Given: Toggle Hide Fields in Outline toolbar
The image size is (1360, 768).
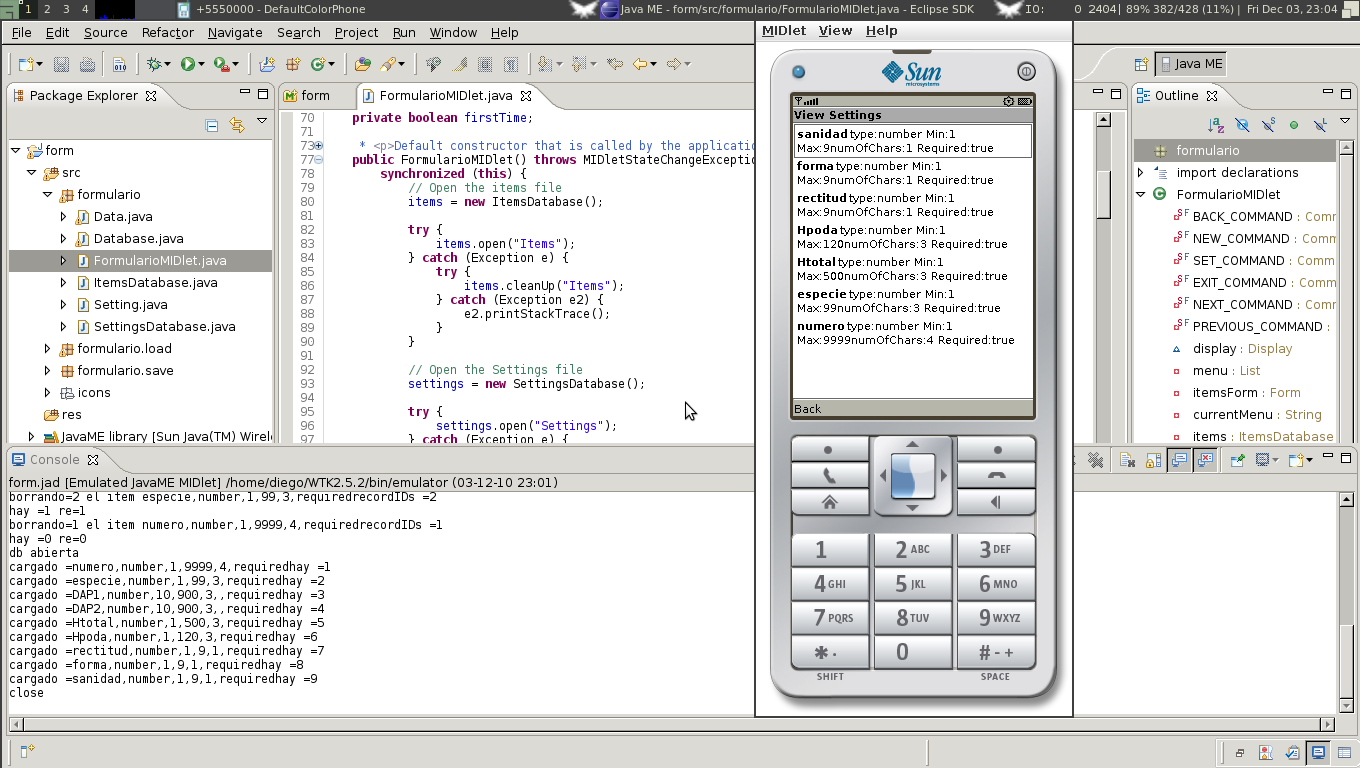Looking at the screenshot, I should tap(1242, 125).
